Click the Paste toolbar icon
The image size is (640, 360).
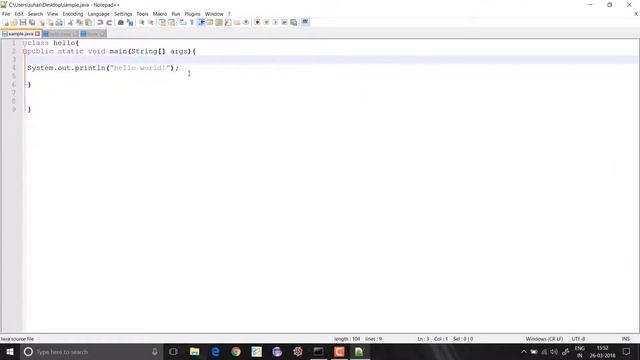pyautogui.click(x=89, y=22)
